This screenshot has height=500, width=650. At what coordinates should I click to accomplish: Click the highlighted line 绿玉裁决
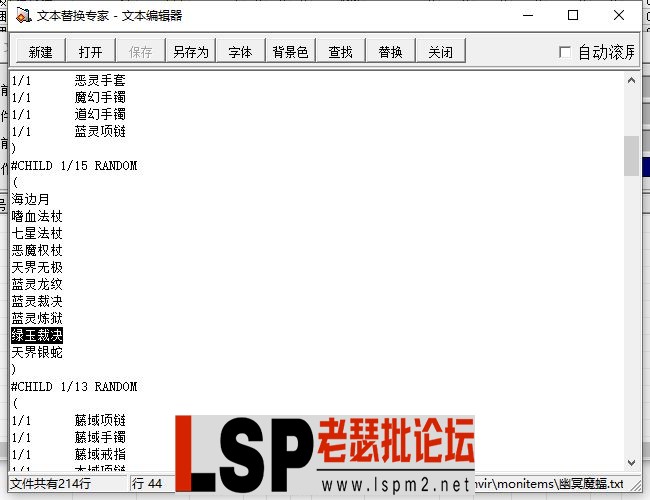37,335
